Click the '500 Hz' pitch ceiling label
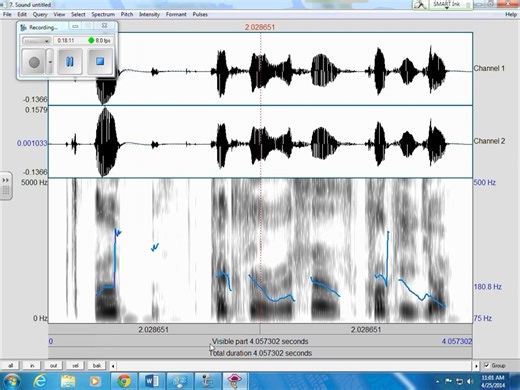 pyautogui.click(x=484, y=182)
